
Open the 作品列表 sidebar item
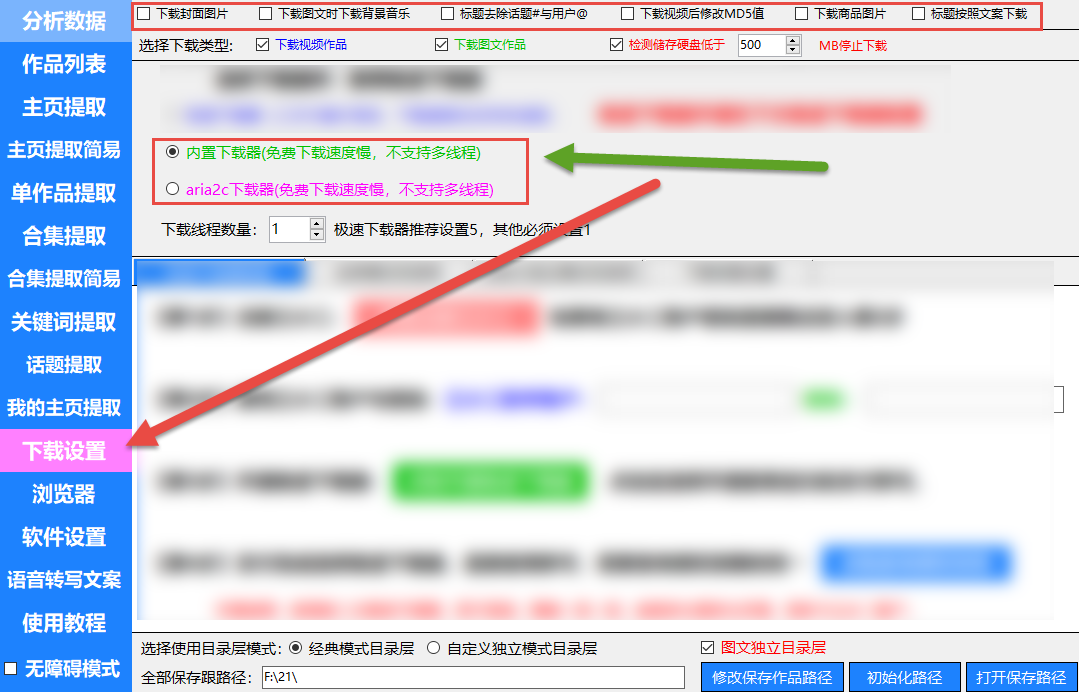click(65, 64)
